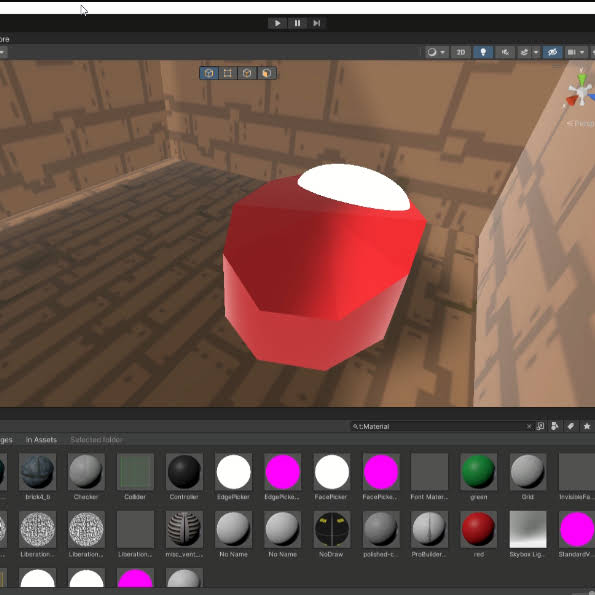
Task: Click the search by label tag icon
Action: [x=570, y=426]
